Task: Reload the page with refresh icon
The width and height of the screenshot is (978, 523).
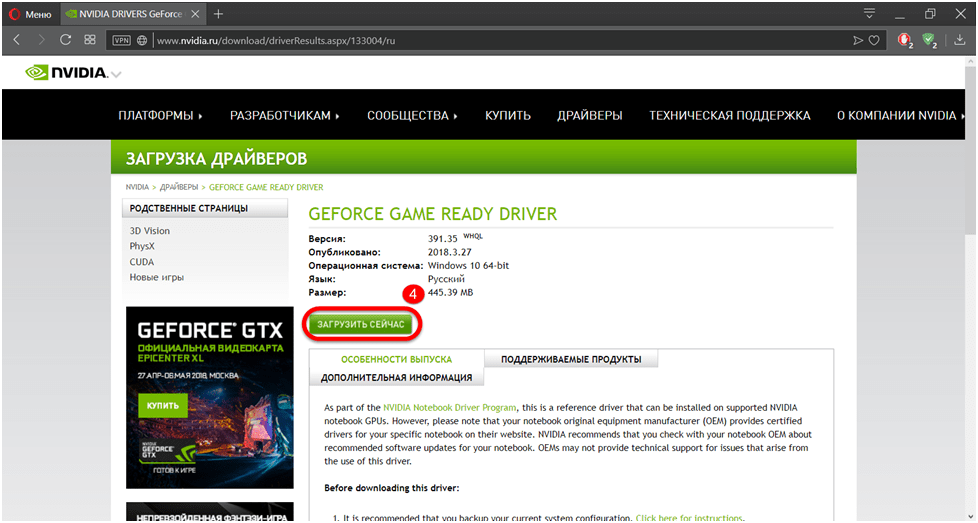Action: (66, 40)
